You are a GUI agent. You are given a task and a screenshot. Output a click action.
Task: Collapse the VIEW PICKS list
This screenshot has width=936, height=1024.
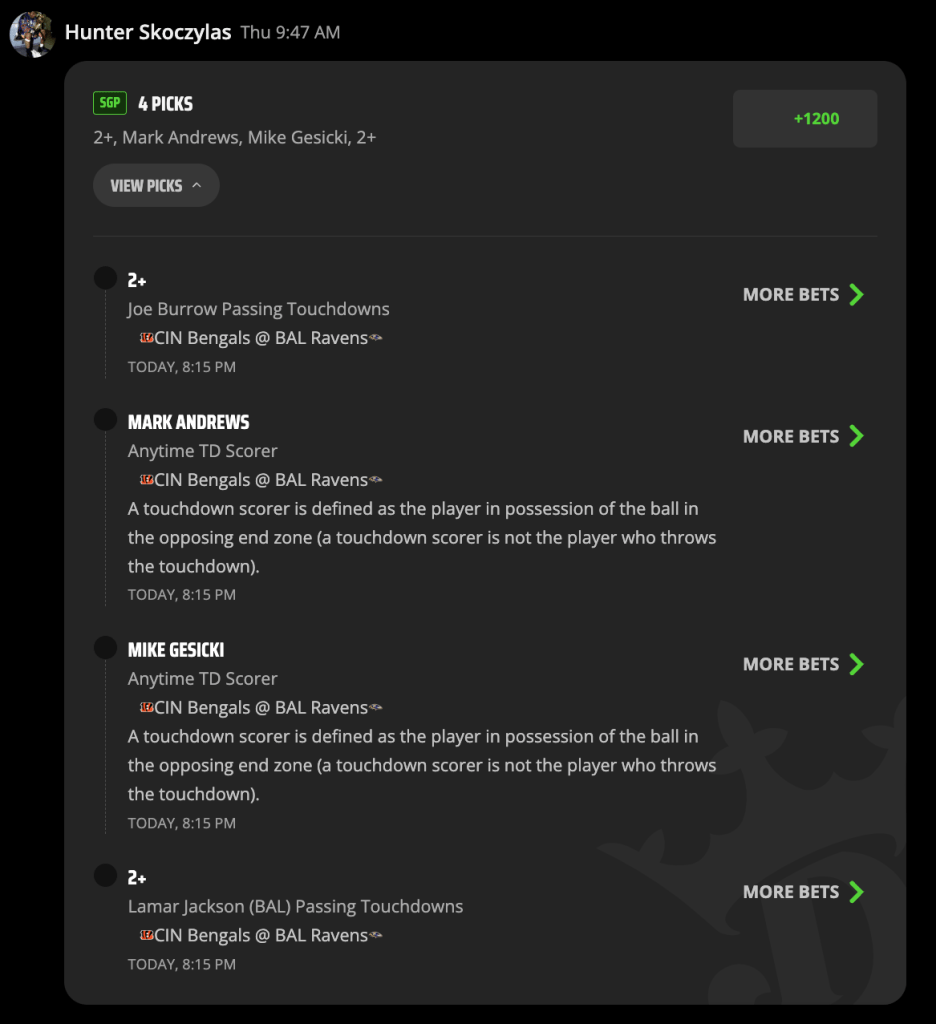(x=156, y=185)
